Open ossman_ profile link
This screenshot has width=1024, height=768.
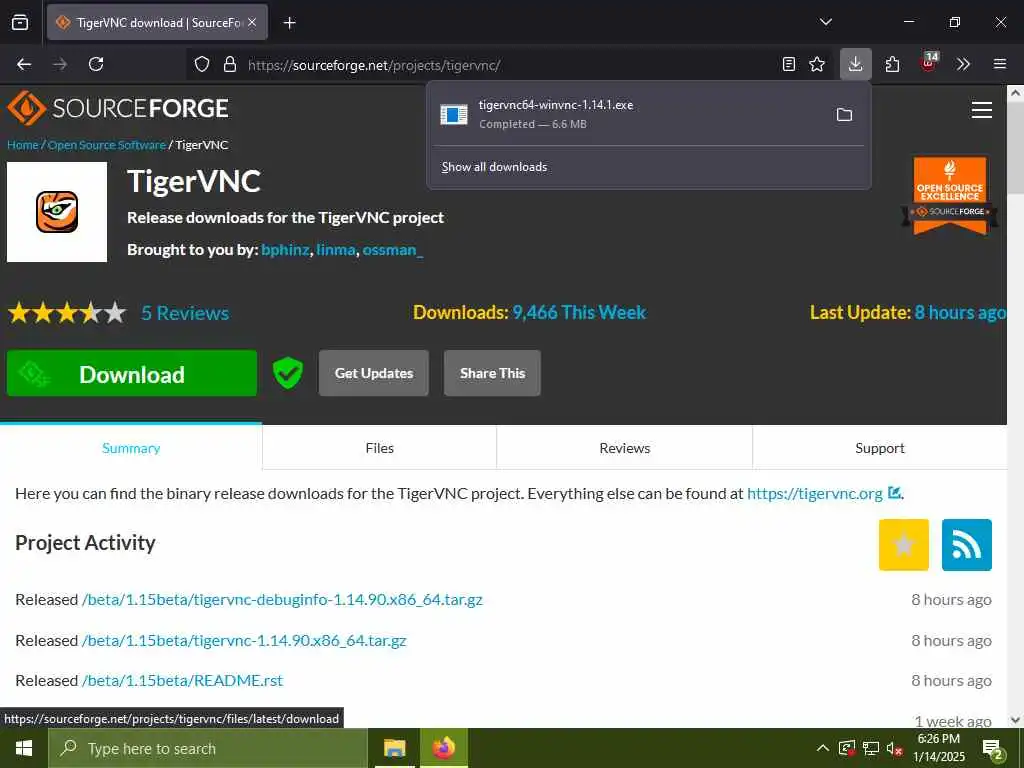click(x=392, y=250)
